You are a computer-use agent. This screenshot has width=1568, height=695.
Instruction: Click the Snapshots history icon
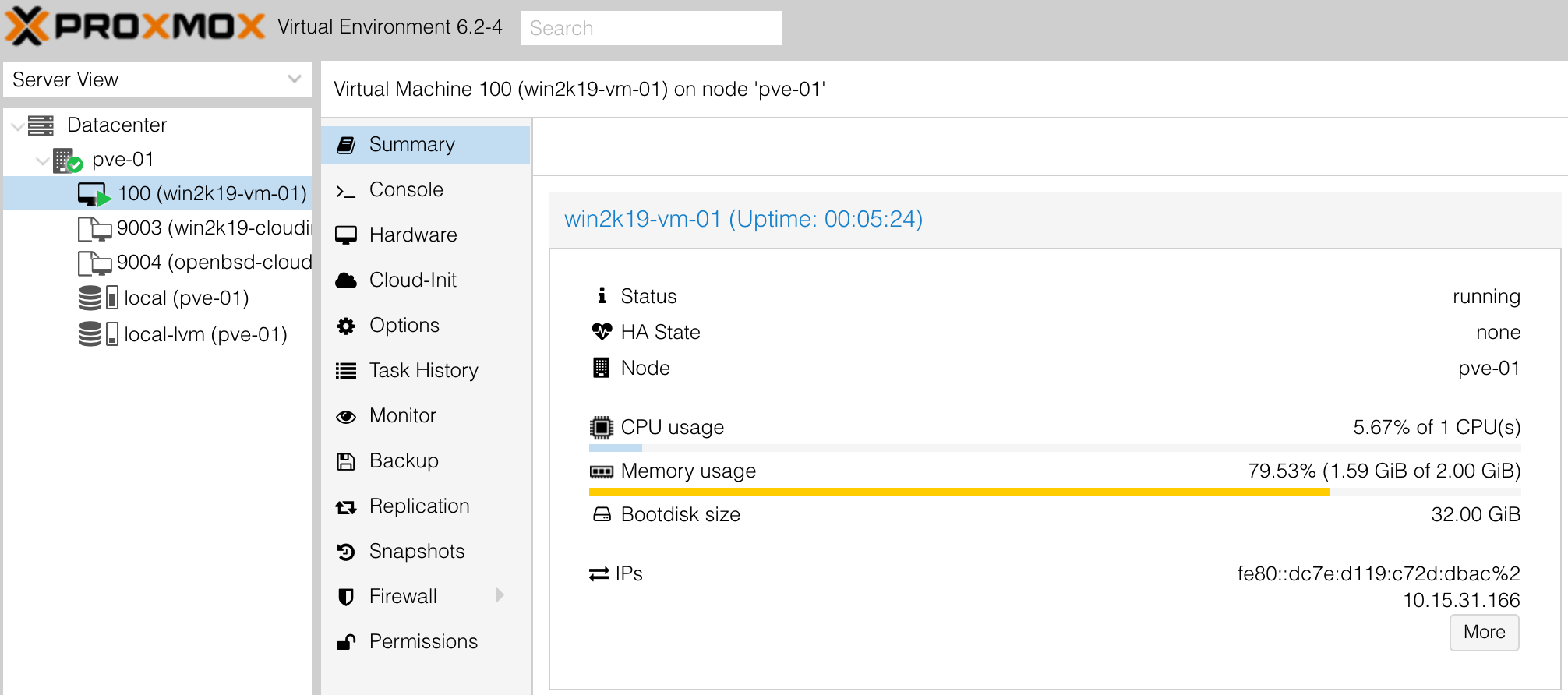click(x=346, y=552)
